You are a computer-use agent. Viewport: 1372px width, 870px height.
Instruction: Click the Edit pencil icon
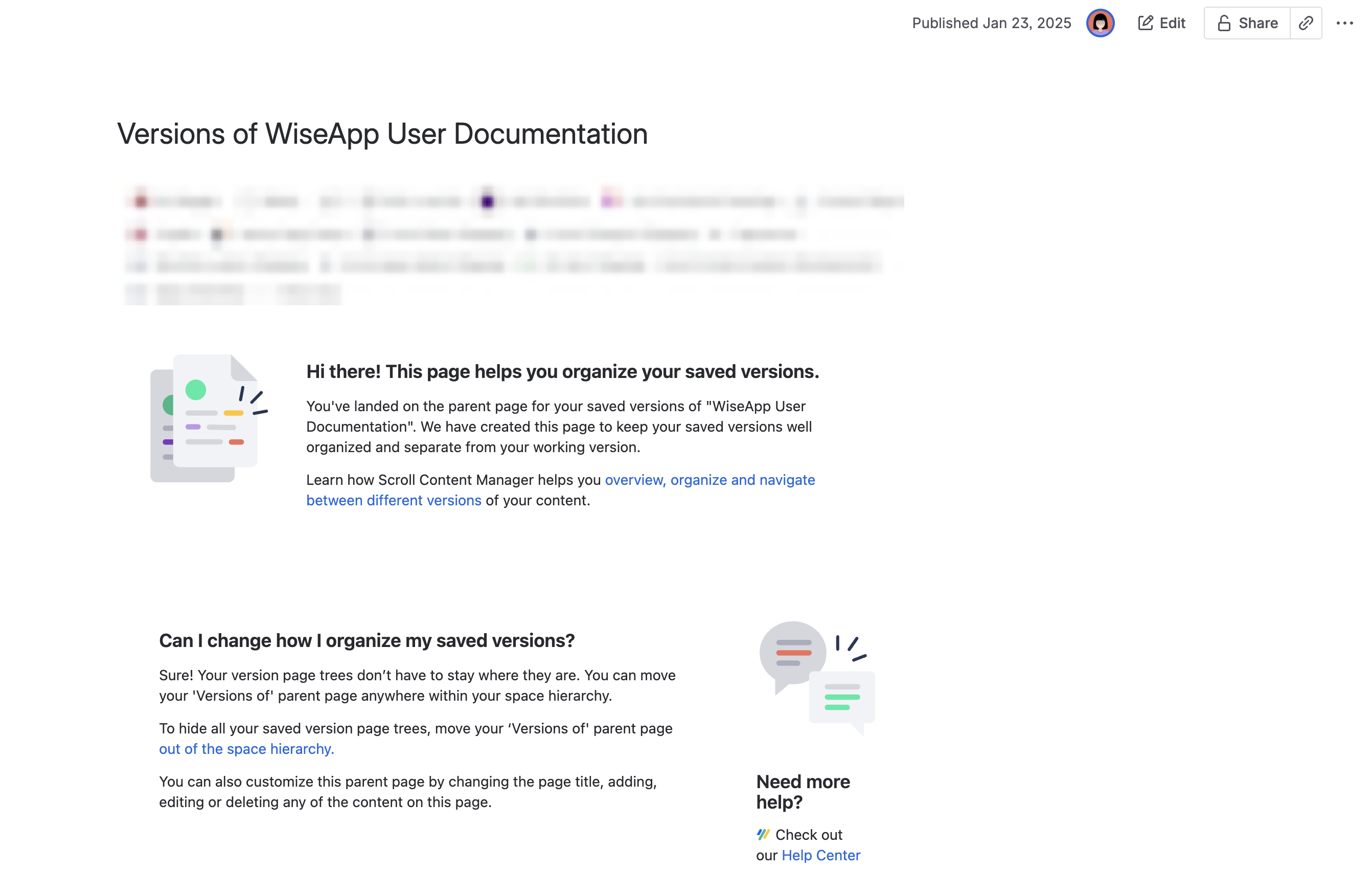pyautogui.click(x=1145, y=23)
